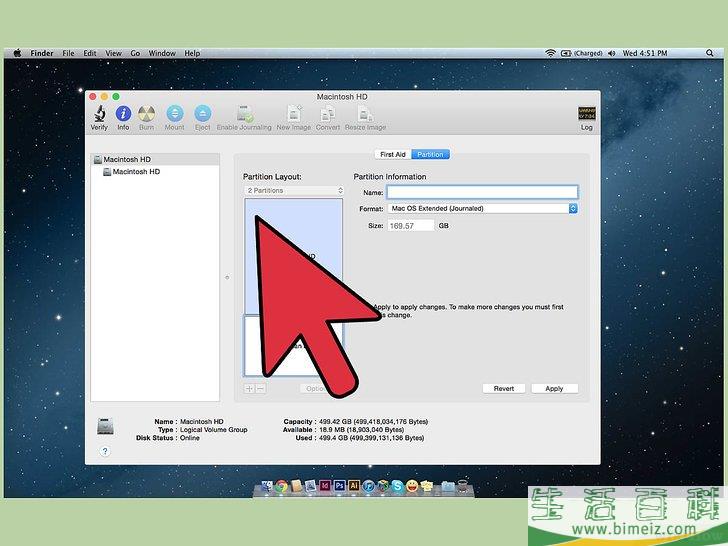Open Spotlight search in menu bar
Screen dimensions: 728x546
[709, 53]
